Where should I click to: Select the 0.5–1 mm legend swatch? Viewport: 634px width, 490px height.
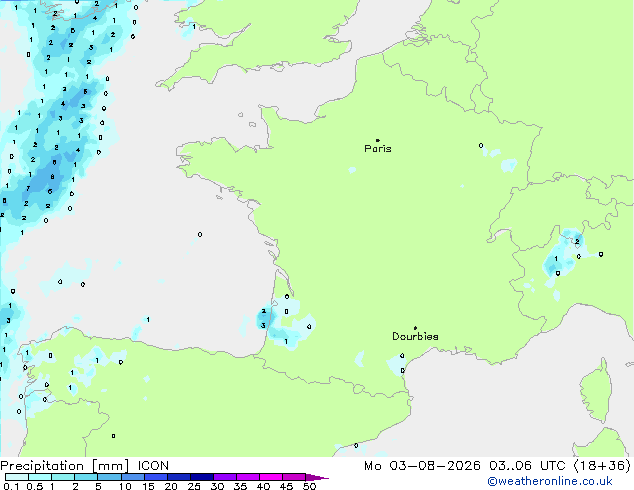(40, 477)
